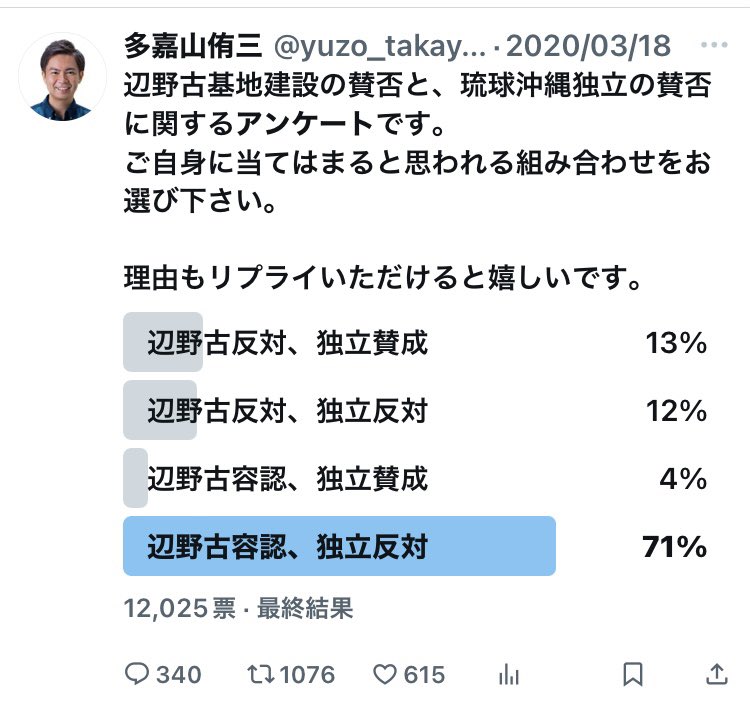Click the 340 replies count
The image size is (750, 709).
[178, 674]
